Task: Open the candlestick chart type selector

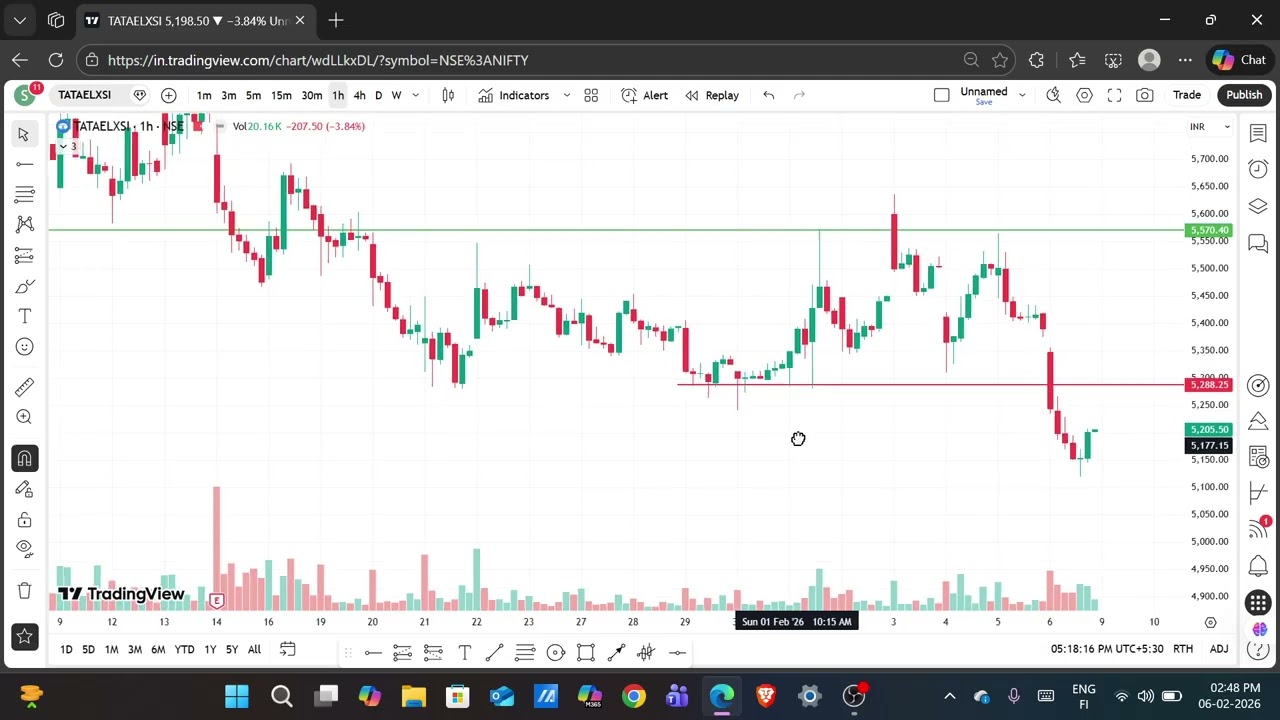Action: [x=448, y=95]
